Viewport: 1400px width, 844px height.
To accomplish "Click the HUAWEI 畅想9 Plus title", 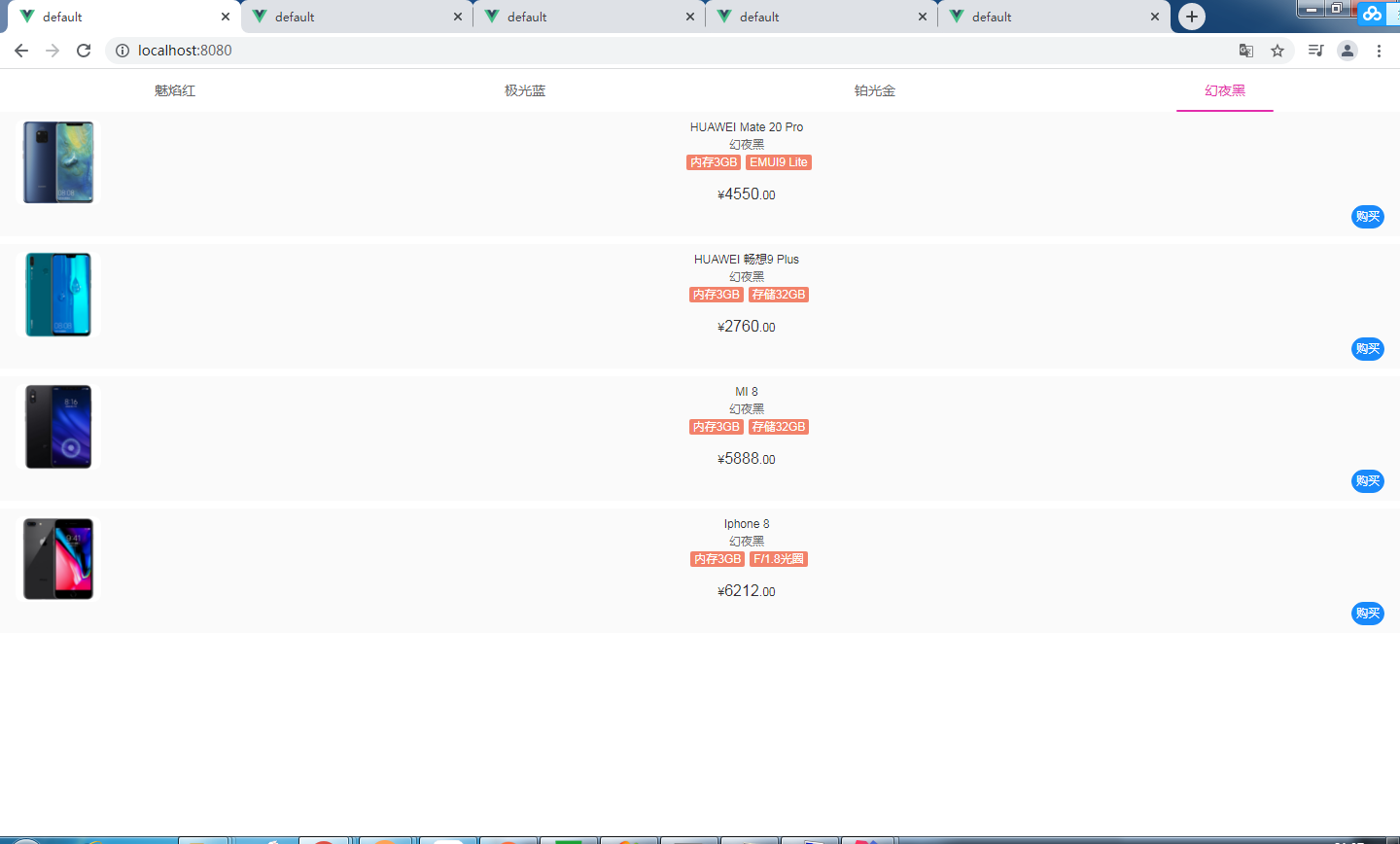I will click(747, 260).
